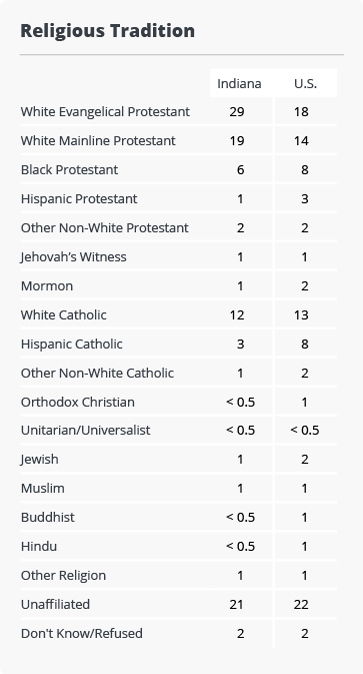Click the Other Non-White Protestant label

[x=105, y=228]
